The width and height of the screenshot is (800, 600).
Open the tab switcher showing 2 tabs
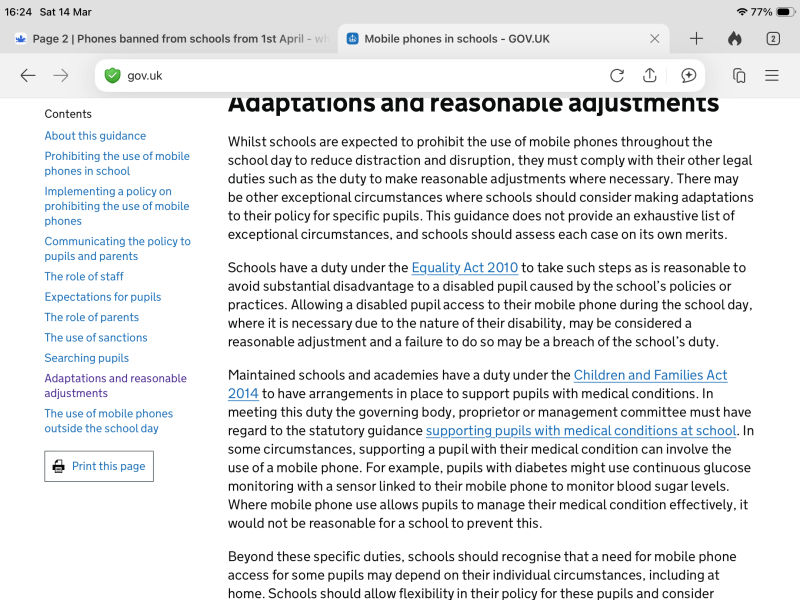(x=773, y=39)
